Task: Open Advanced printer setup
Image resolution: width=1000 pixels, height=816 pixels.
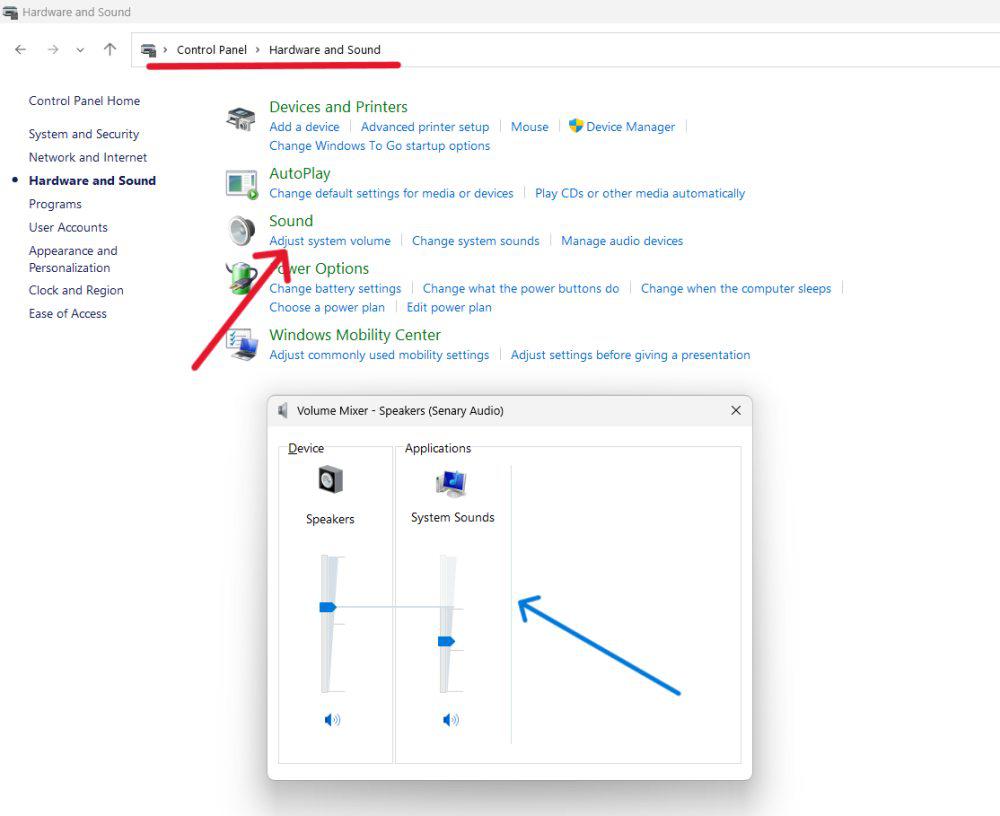Action: click(425, 127)
